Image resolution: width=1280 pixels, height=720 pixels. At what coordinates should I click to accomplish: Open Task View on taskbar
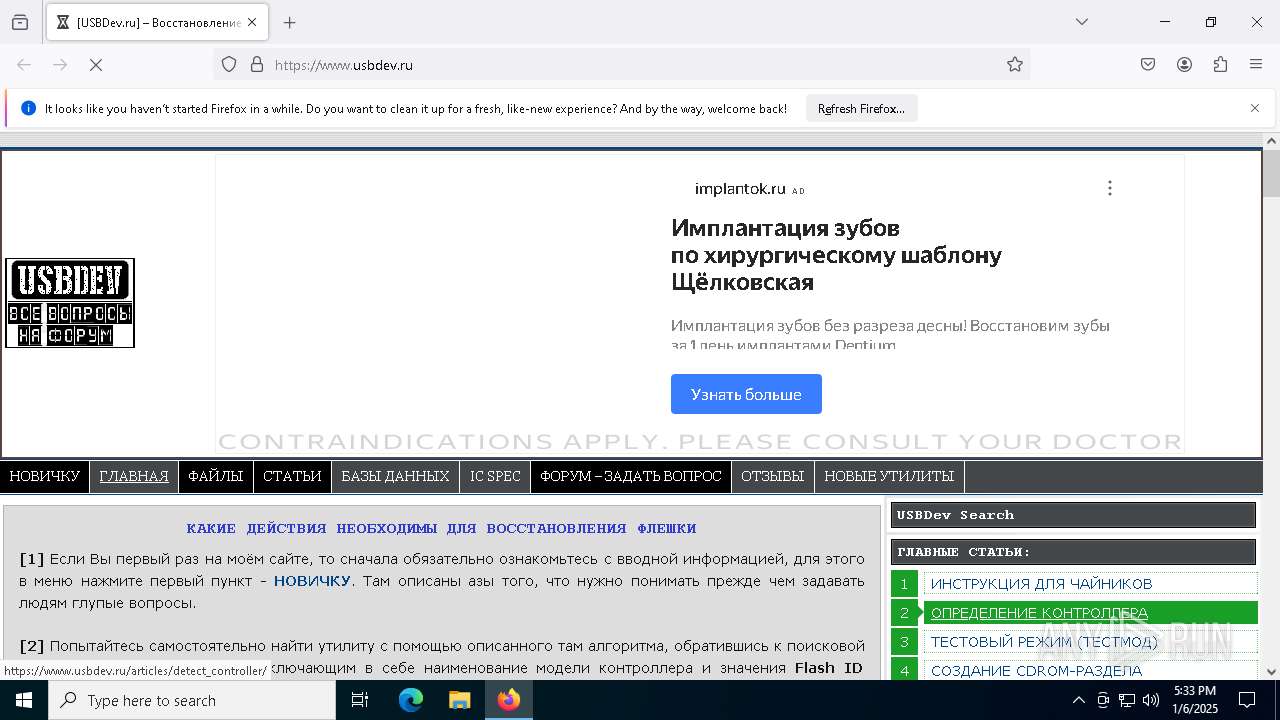[360, 700]
